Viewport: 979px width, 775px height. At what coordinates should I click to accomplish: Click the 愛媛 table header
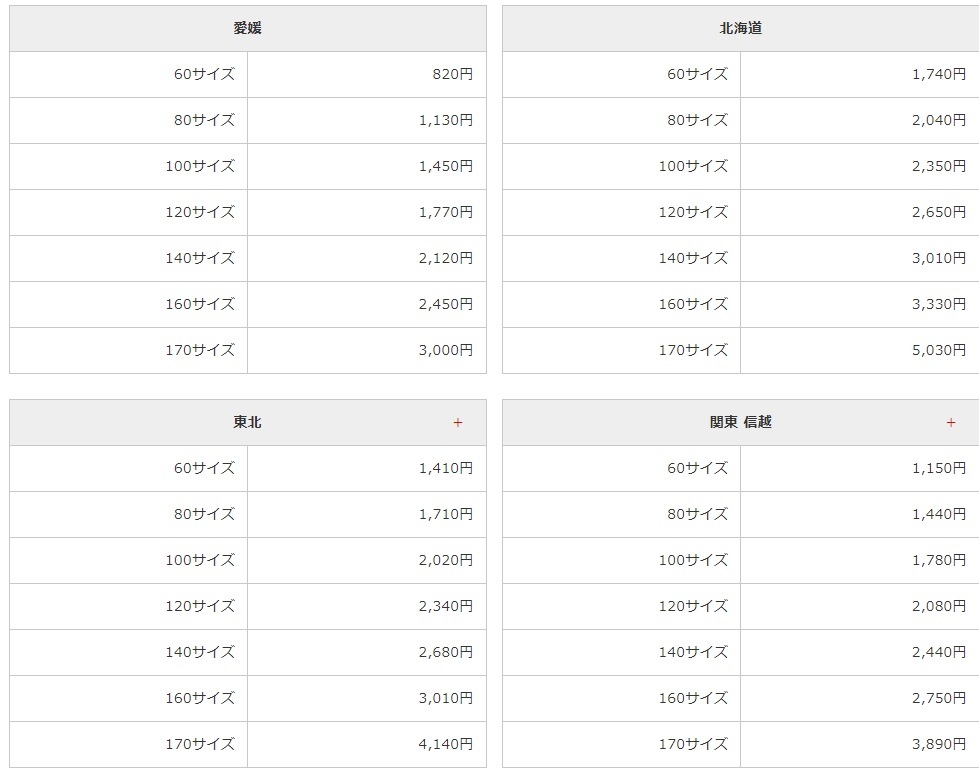[x=248, y=29]
